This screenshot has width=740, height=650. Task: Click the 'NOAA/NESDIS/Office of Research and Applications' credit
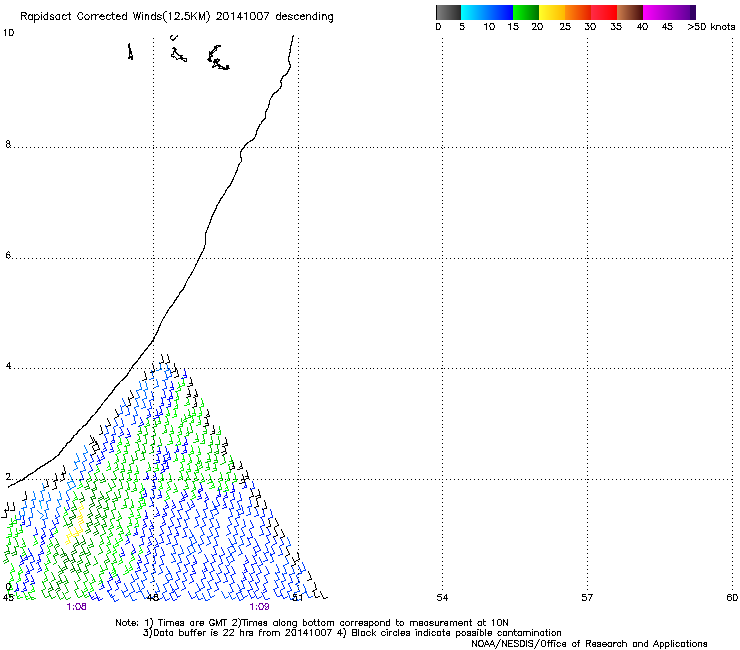(x=589, y=644)
